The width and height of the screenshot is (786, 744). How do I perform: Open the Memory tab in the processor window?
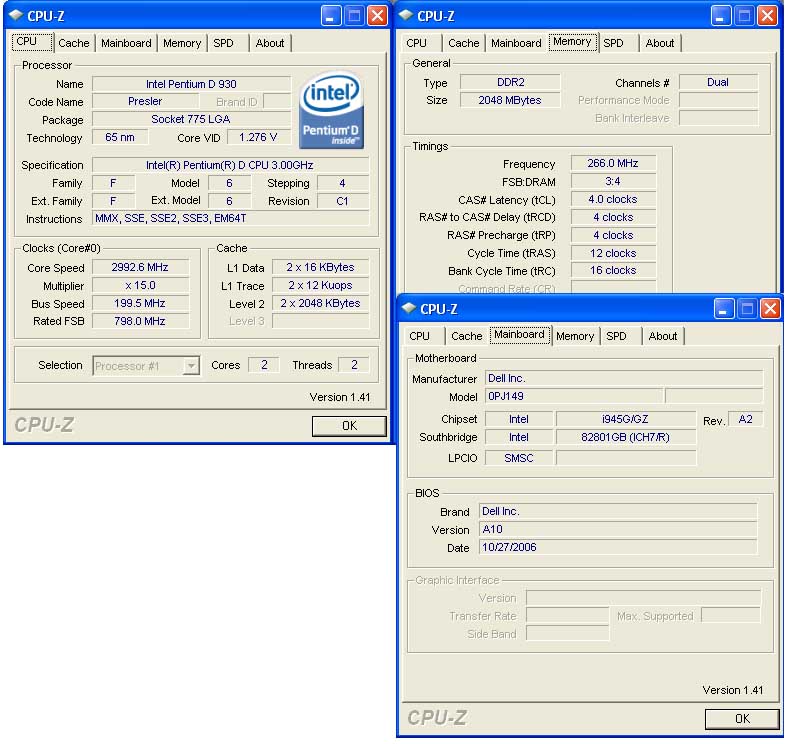pyautogui.click(x=182, y=43)
